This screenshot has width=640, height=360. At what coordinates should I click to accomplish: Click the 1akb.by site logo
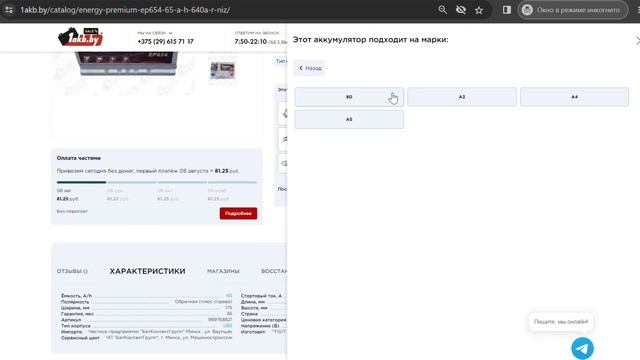coord(80,37)
